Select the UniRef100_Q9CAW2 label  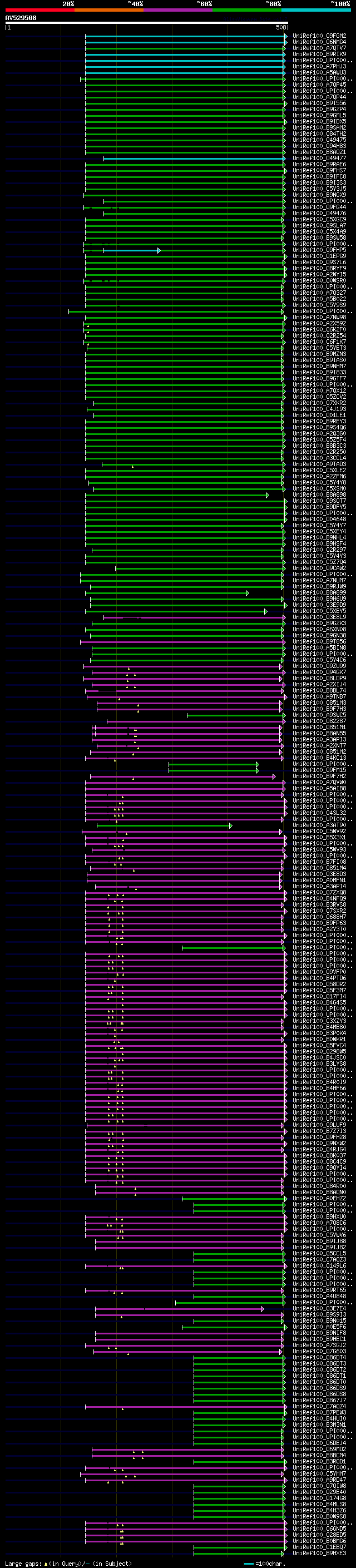coord(319,568)
